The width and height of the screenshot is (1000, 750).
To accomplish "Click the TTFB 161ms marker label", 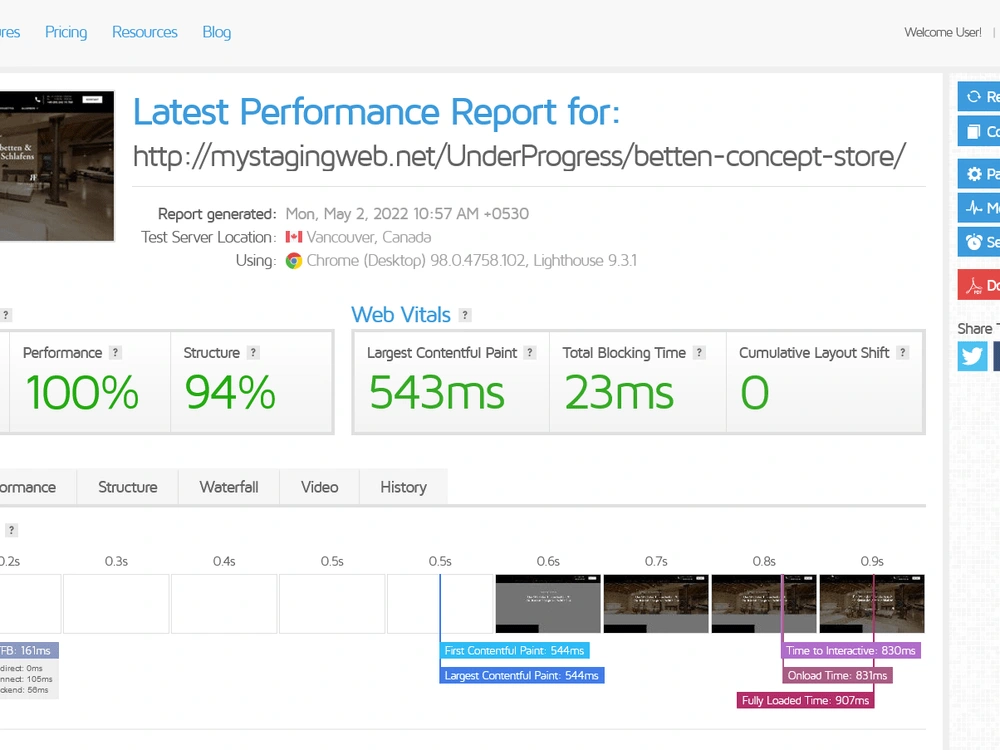I will [29, 651].
